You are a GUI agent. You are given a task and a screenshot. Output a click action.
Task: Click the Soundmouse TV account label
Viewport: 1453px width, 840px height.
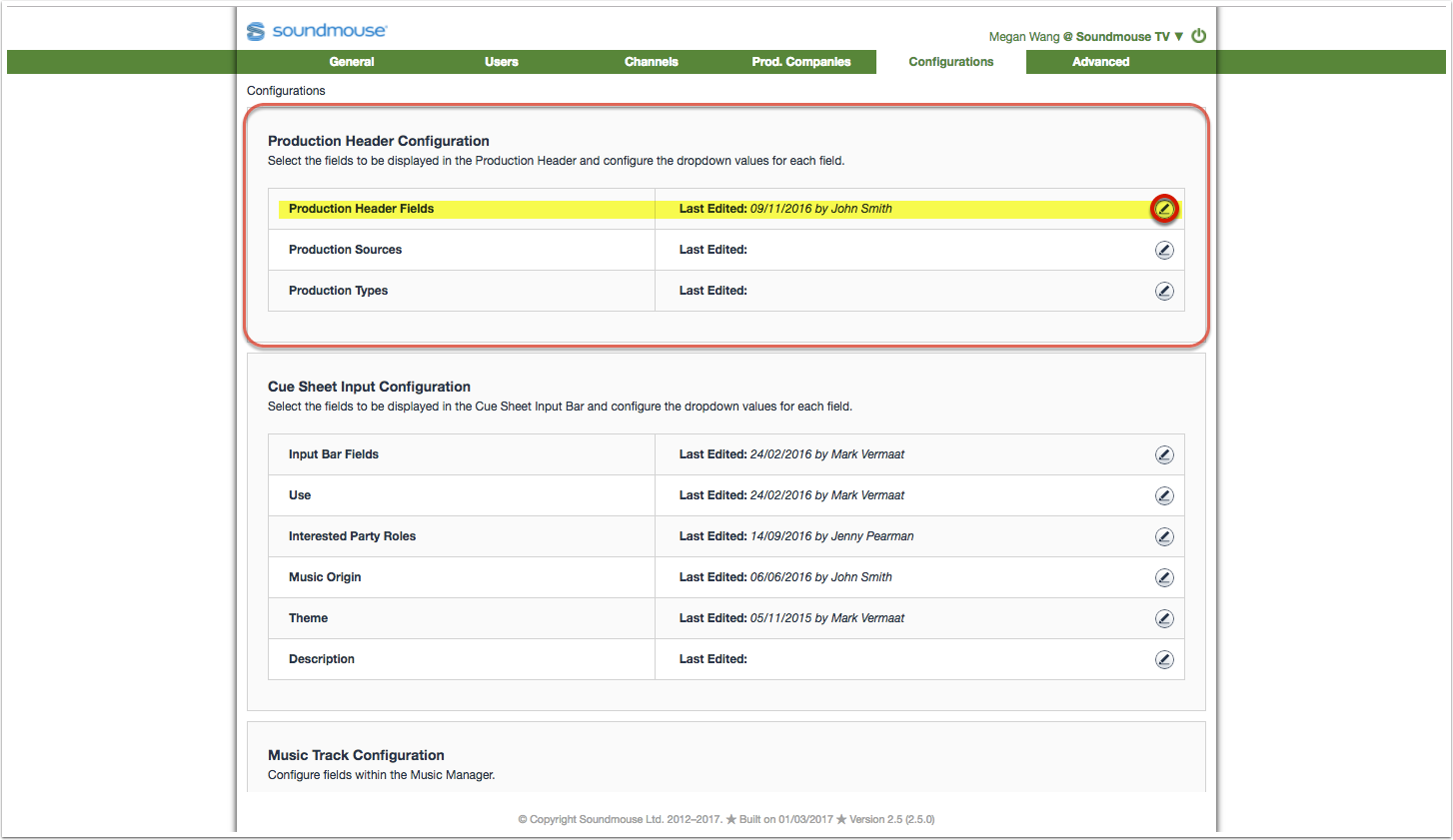click(1122, 37)
